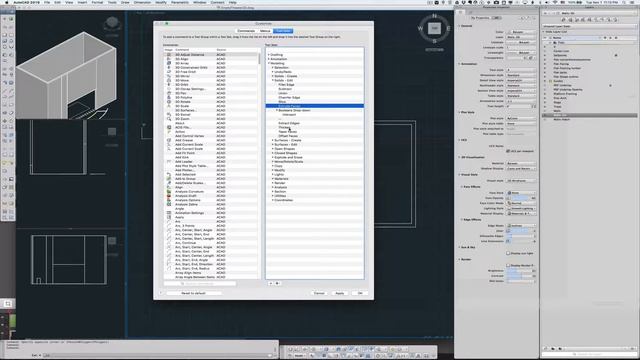Expand the Drafting tool set group
This screenshot has width=640, height=360.
269,55
